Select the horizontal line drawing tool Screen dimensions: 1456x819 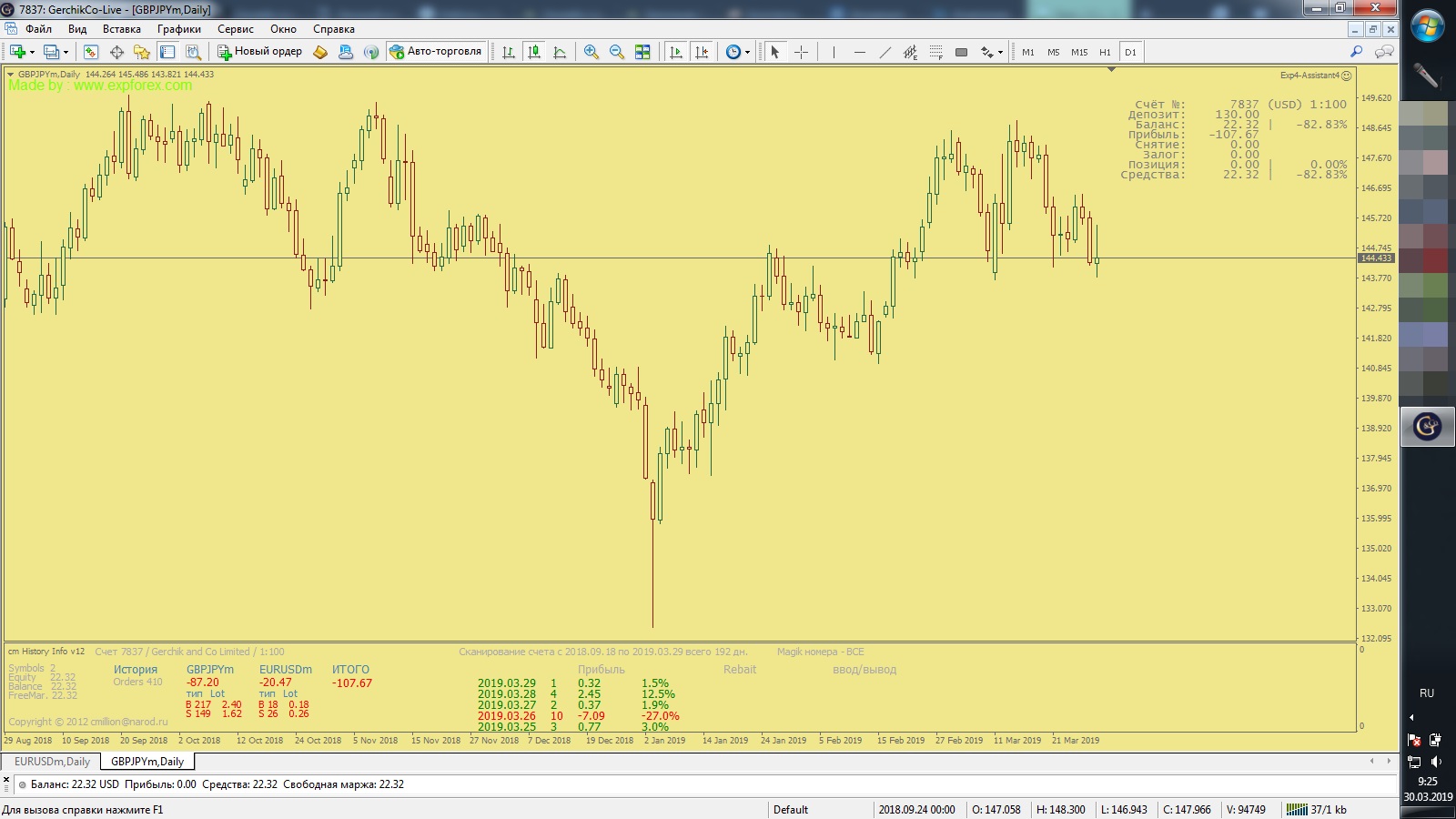coord(859,52)
